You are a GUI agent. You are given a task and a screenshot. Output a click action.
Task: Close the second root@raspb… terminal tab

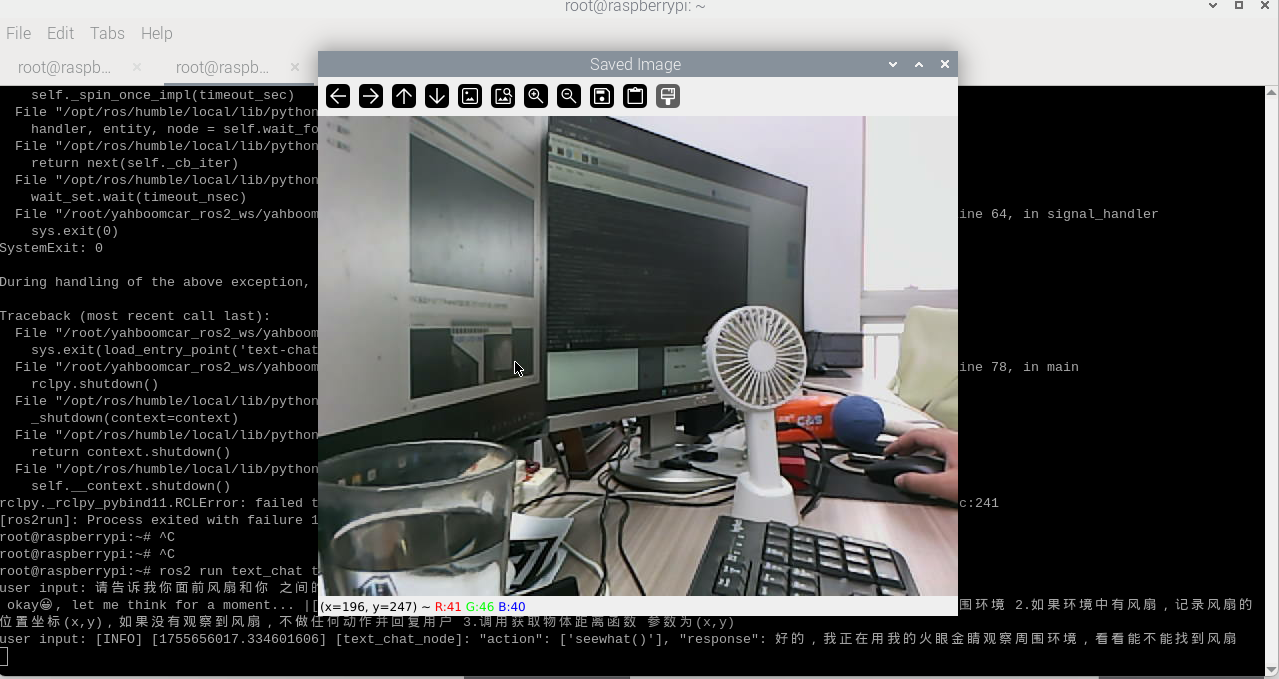[x=295, y=67]
